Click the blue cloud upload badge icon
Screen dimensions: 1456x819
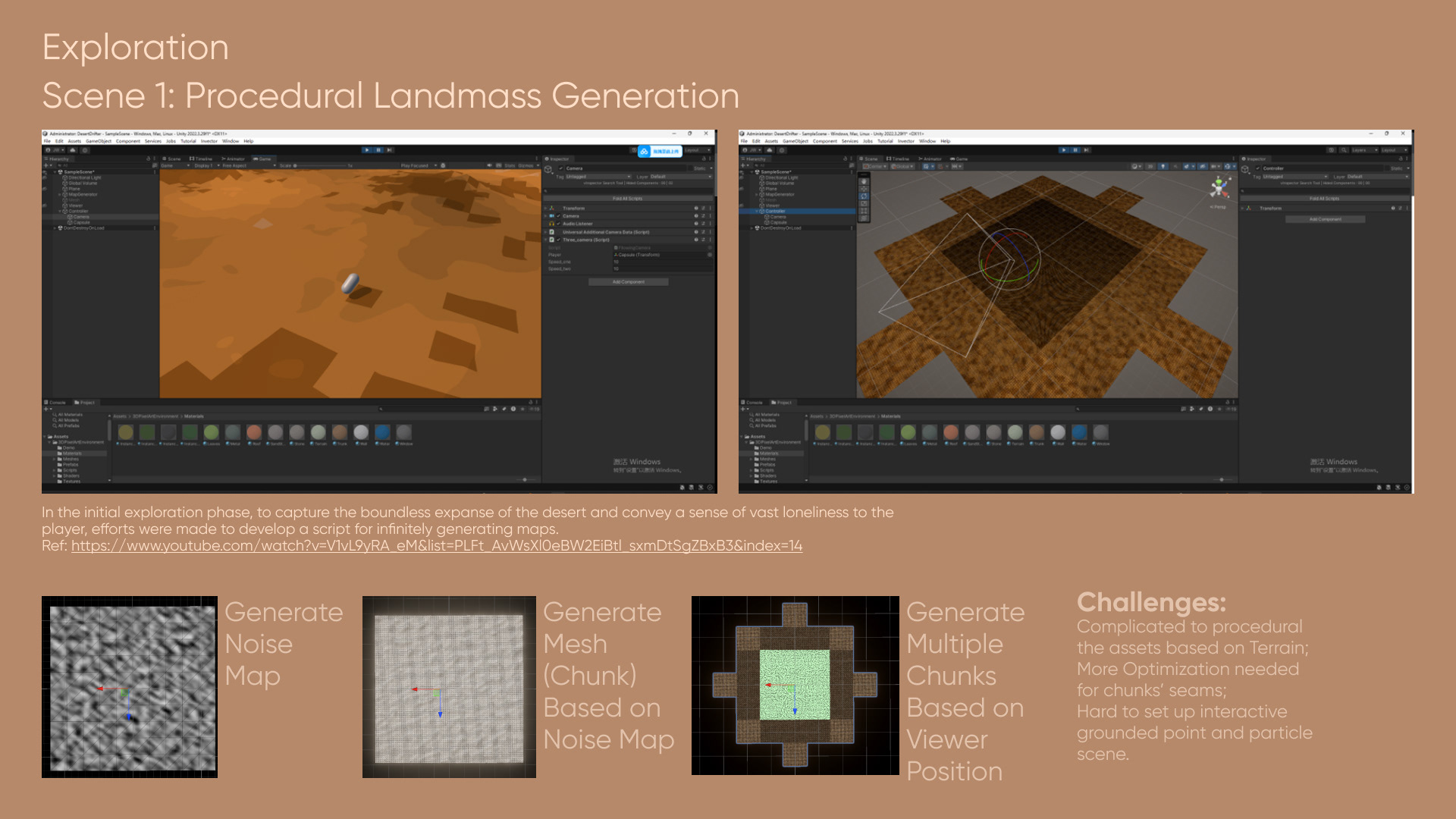pos(644,152)
